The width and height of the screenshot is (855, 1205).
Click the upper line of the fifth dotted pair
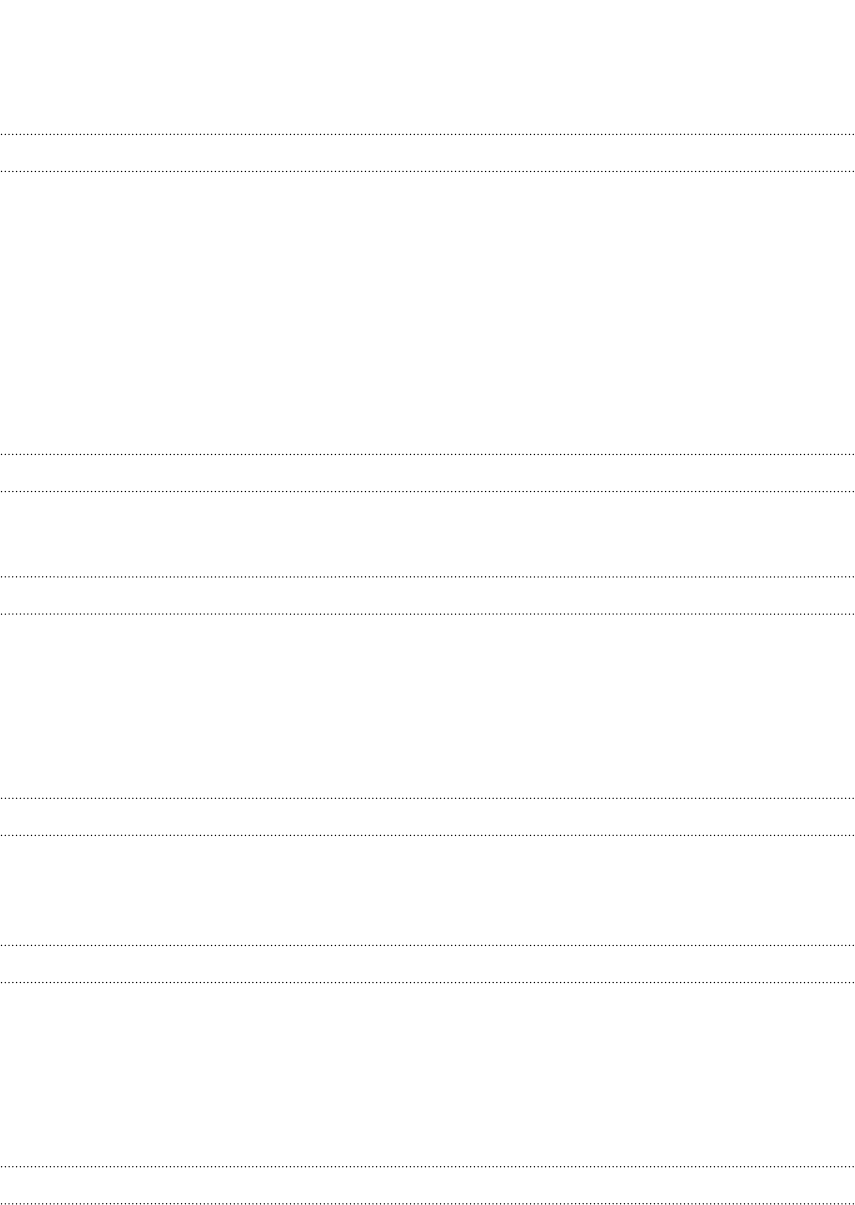pyautogui.click(x=427, y=945)
